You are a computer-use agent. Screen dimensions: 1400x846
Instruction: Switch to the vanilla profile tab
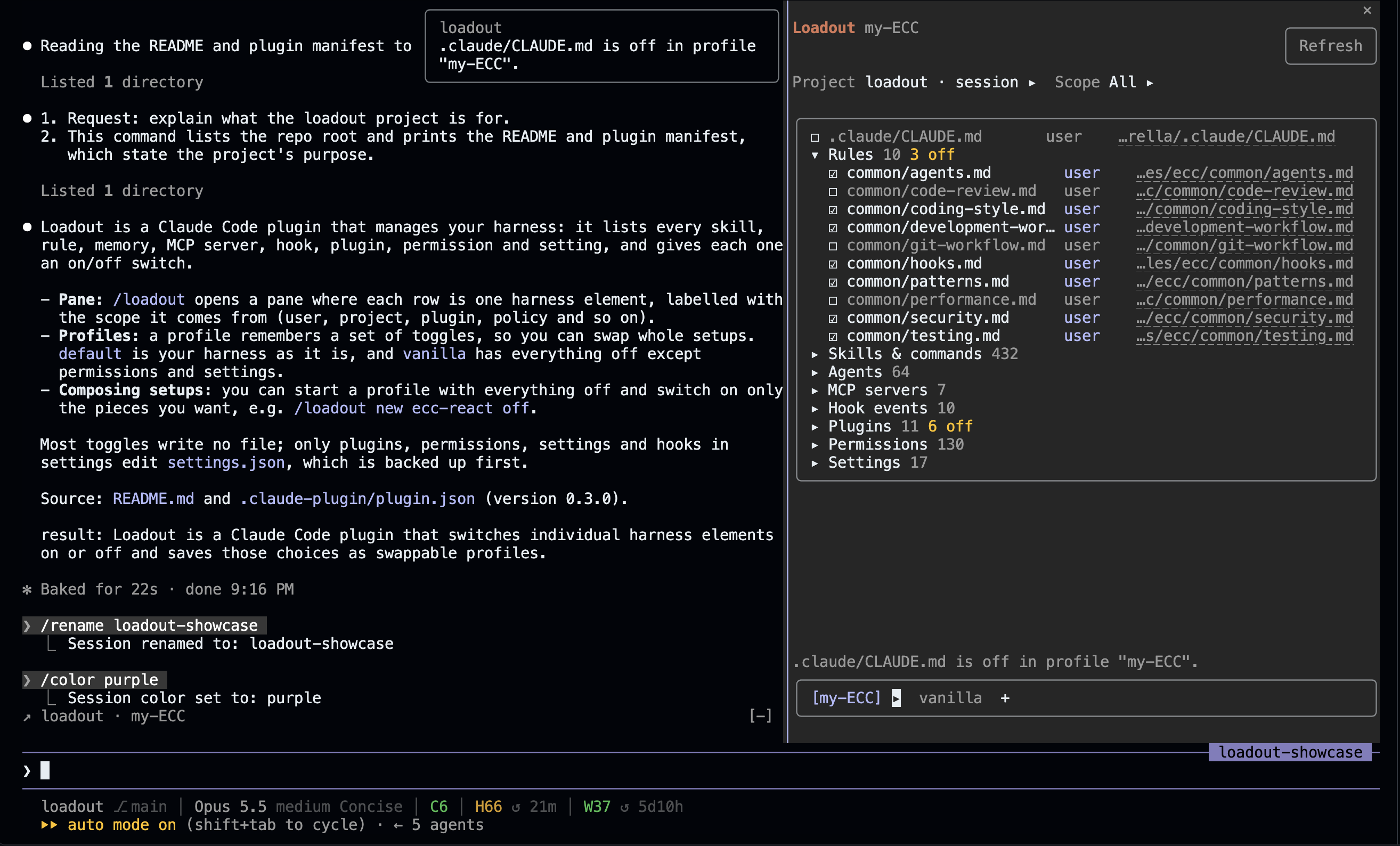pyautogui.click(x=950, y=698)
